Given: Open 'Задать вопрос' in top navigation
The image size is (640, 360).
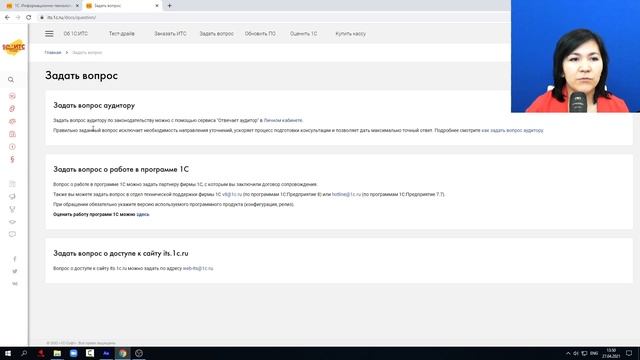Looking at the screenshot, I should tap(216, 34).
